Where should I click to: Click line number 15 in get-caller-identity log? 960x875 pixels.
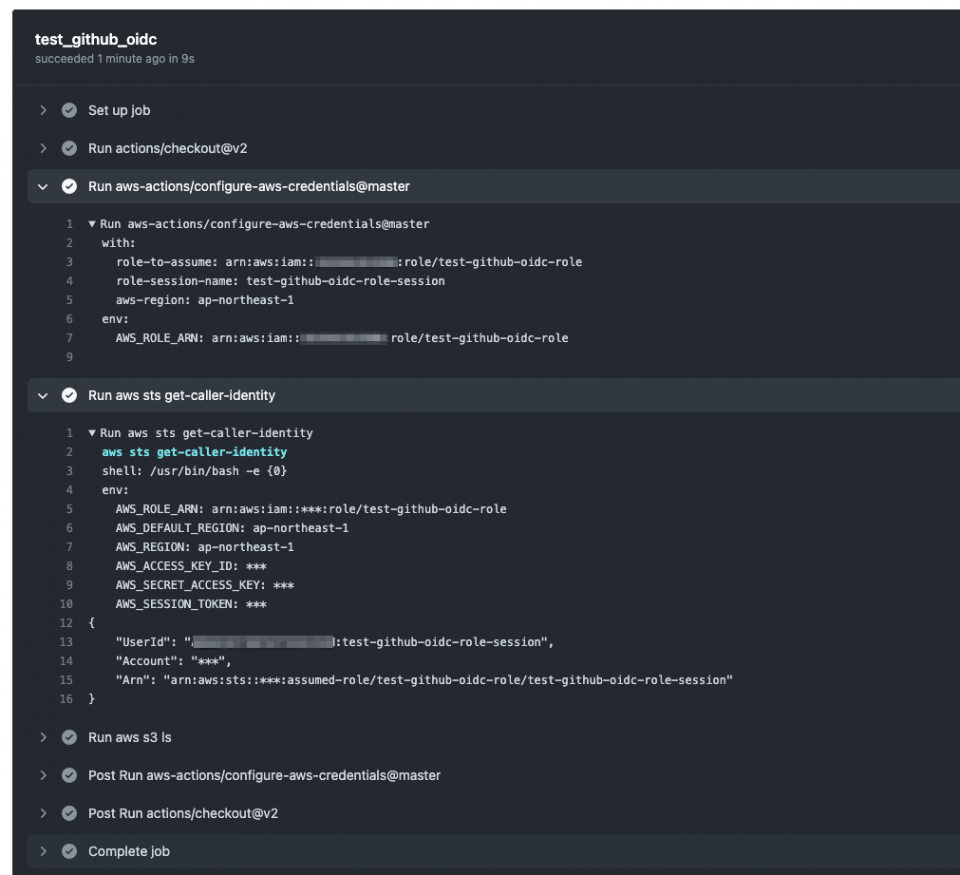pyautogui.click(x=66, y=680)
